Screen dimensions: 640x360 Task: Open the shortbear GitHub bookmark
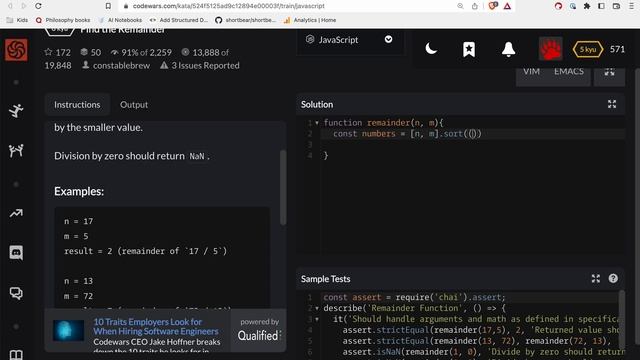click(x=245, y=20)
